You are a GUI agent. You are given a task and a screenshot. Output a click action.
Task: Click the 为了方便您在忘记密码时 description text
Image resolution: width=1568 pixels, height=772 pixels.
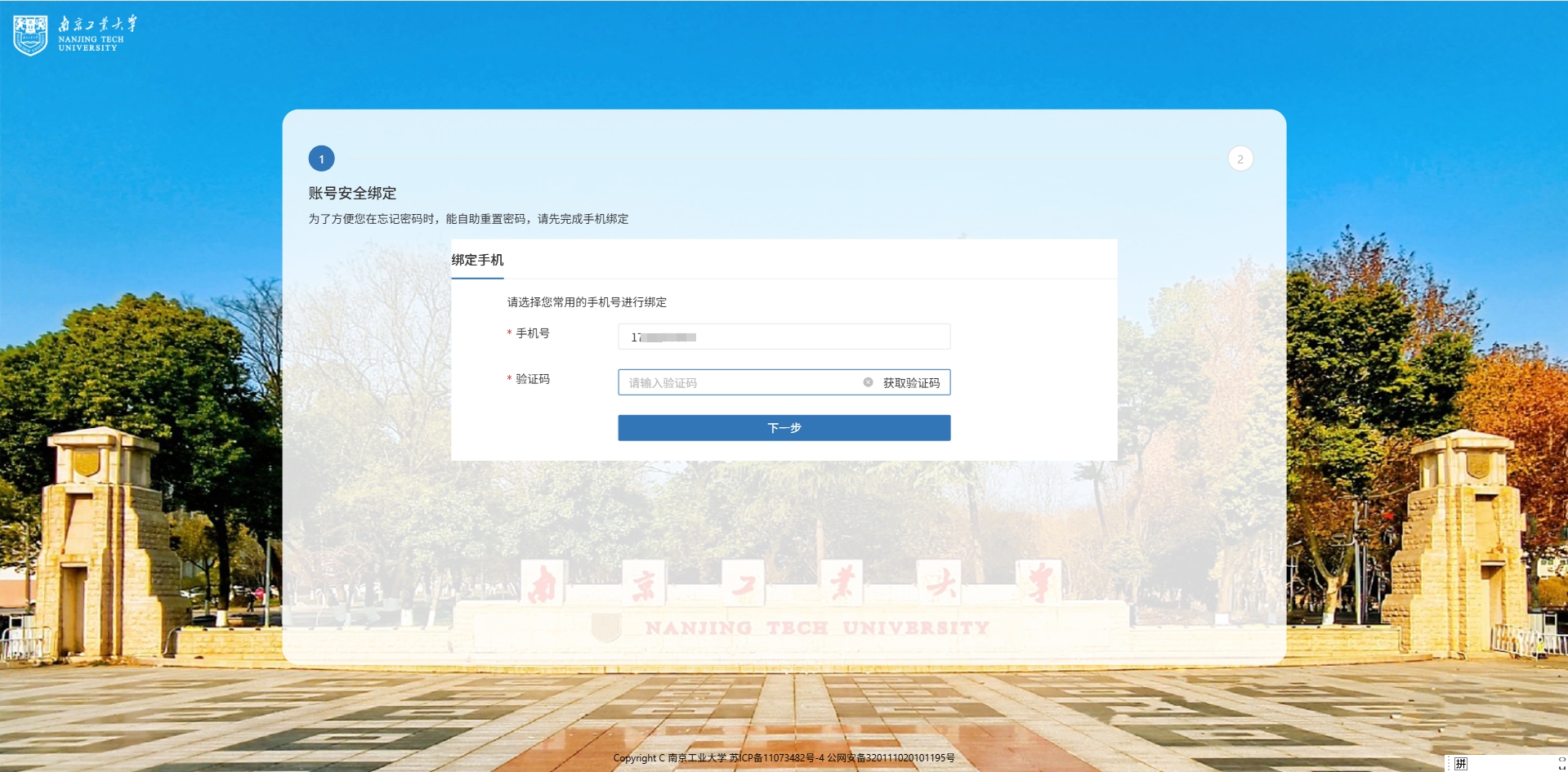click(x=468, y=219)
